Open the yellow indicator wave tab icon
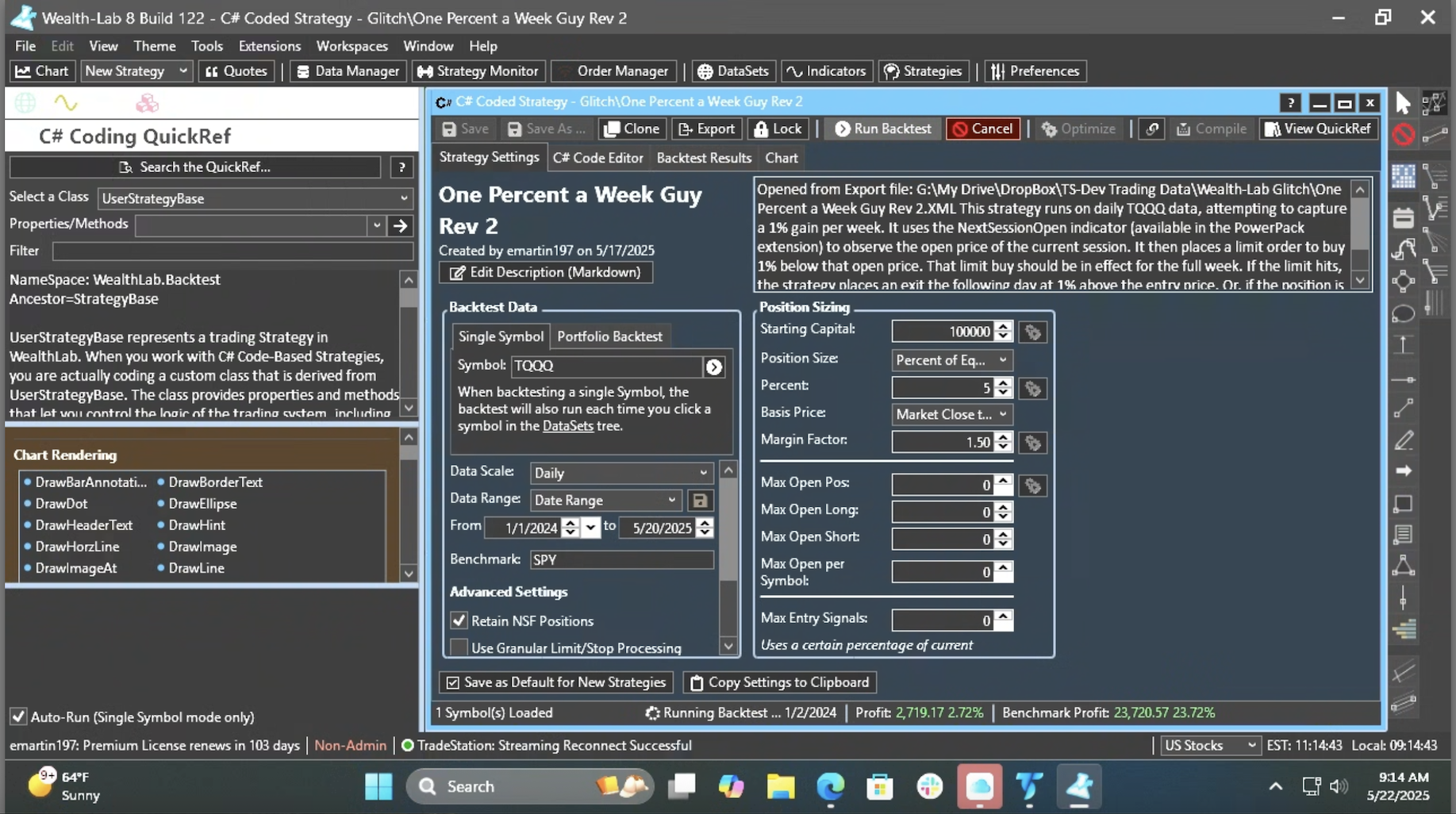This screenshot has height=814, width=1456. point(66,102)
